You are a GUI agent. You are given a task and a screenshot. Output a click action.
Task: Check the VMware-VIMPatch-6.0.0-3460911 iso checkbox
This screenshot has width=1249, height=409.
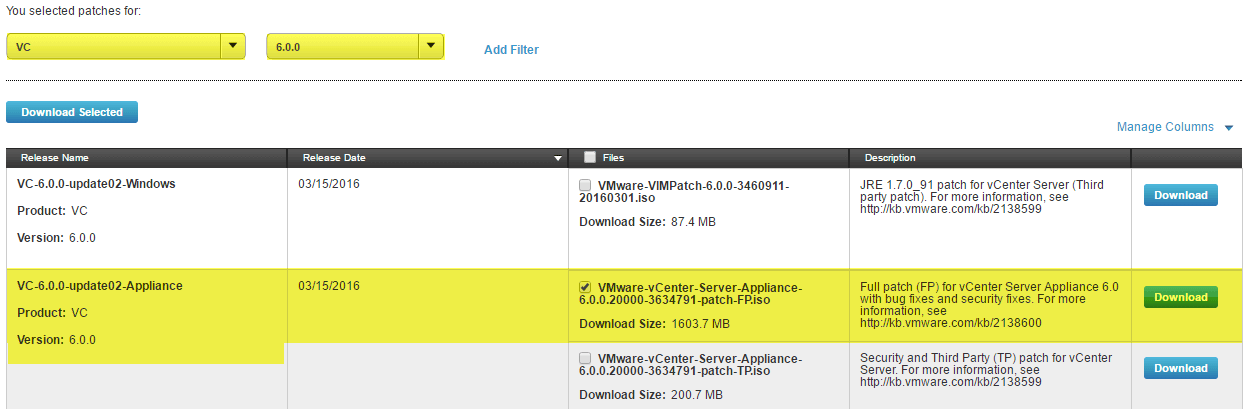click(x=585, y=185)
